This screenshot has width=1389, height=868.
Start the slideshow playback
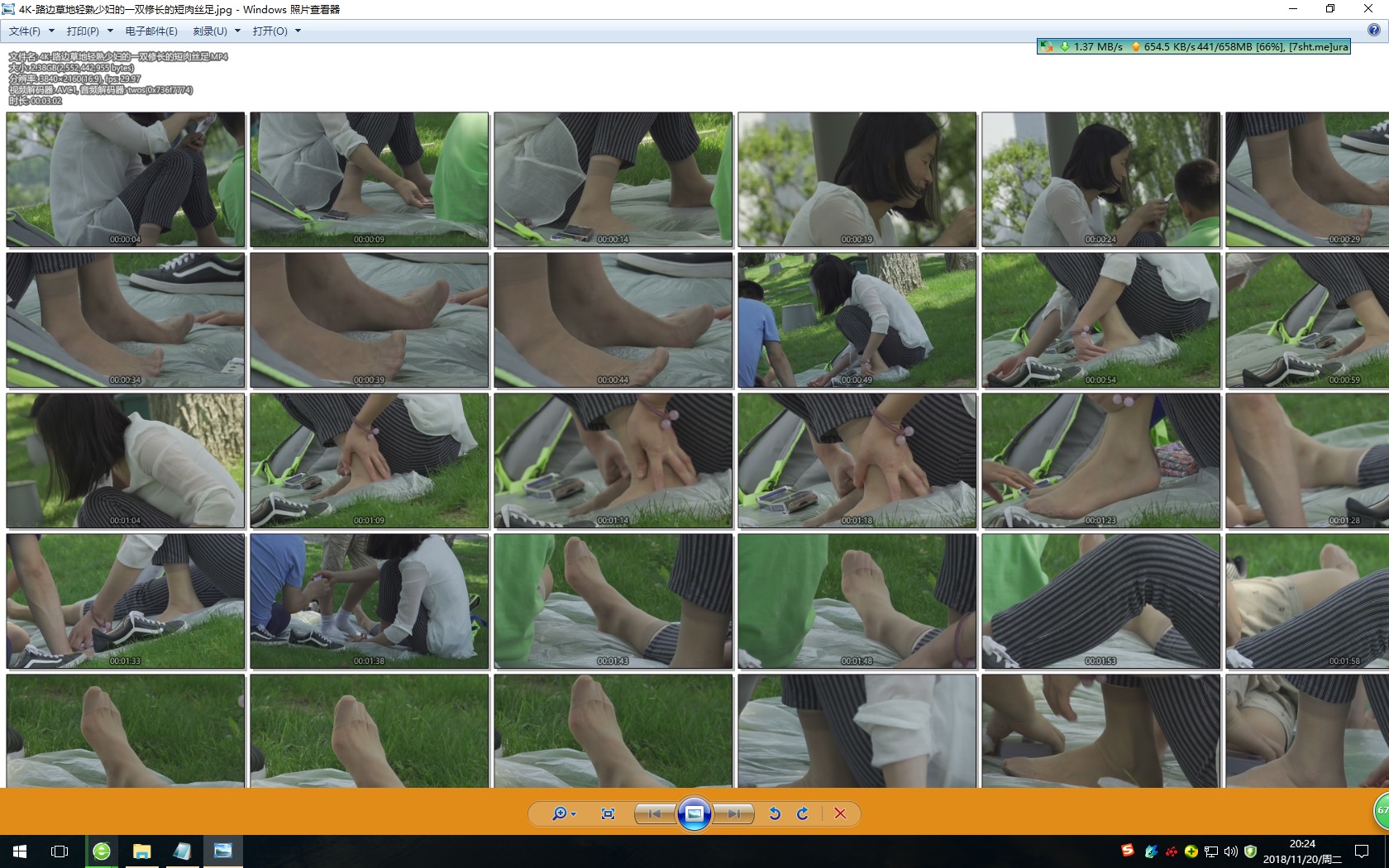694,813
